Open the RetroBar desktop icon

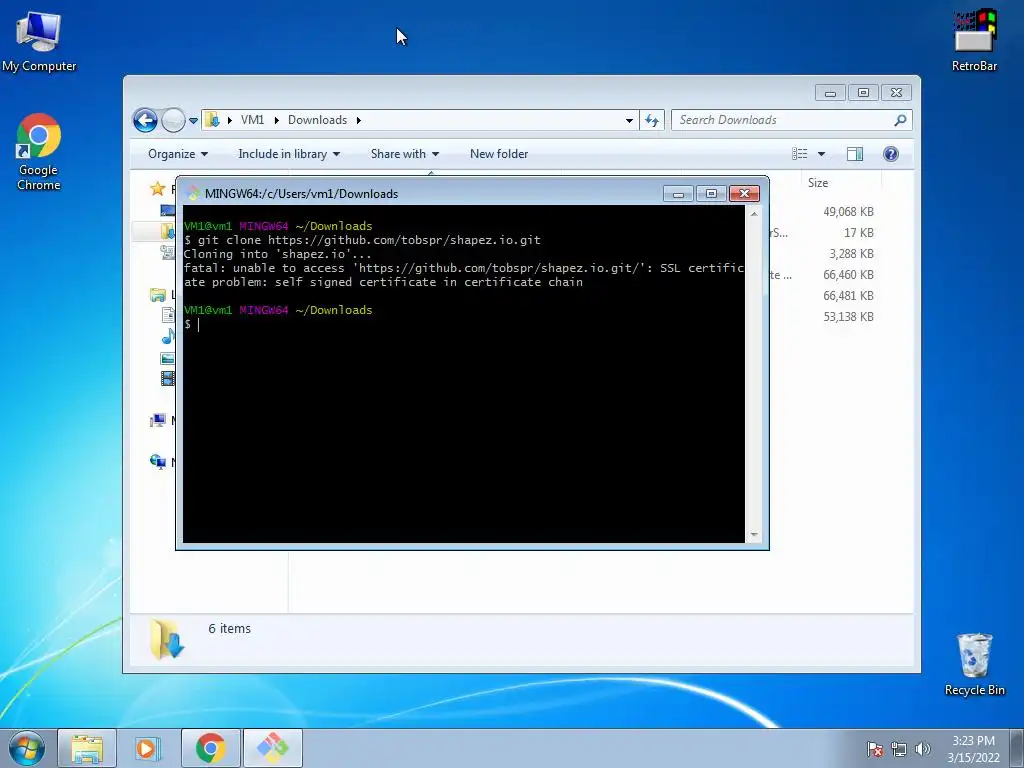(x=974, y=40)
